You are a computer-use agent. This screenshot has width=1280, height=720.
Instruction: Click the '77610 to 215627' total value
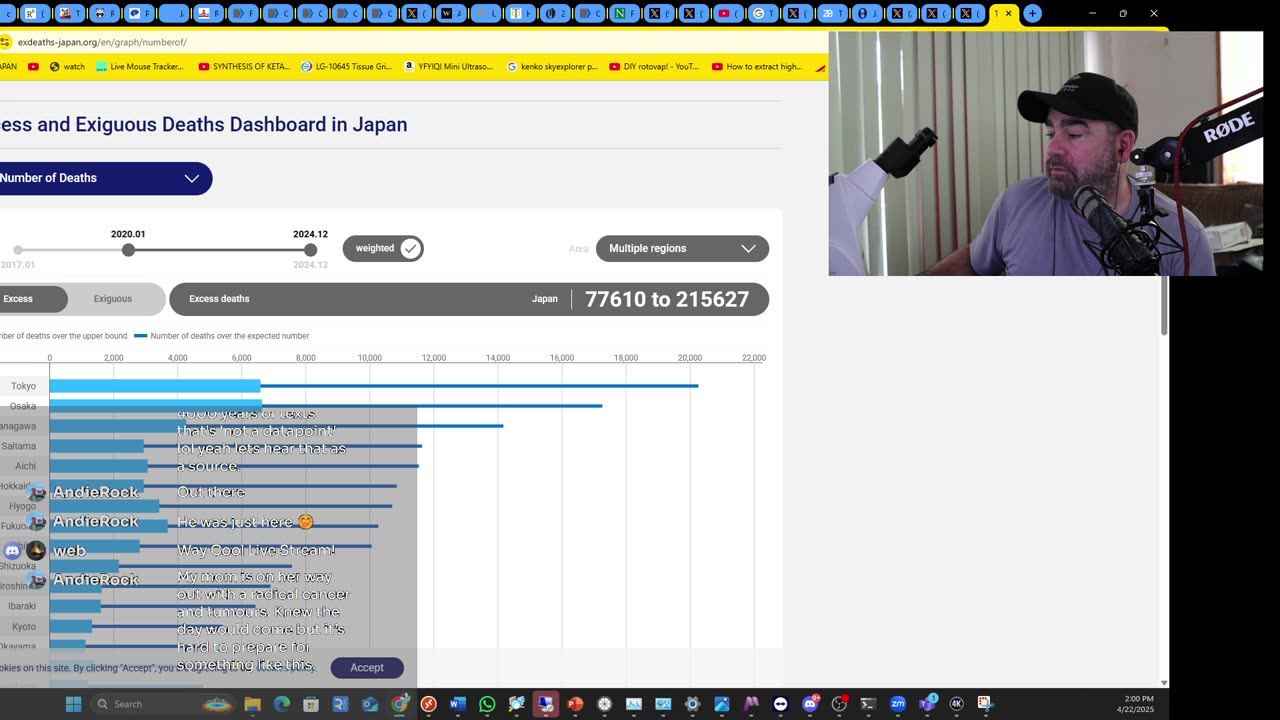coord(667,299)
